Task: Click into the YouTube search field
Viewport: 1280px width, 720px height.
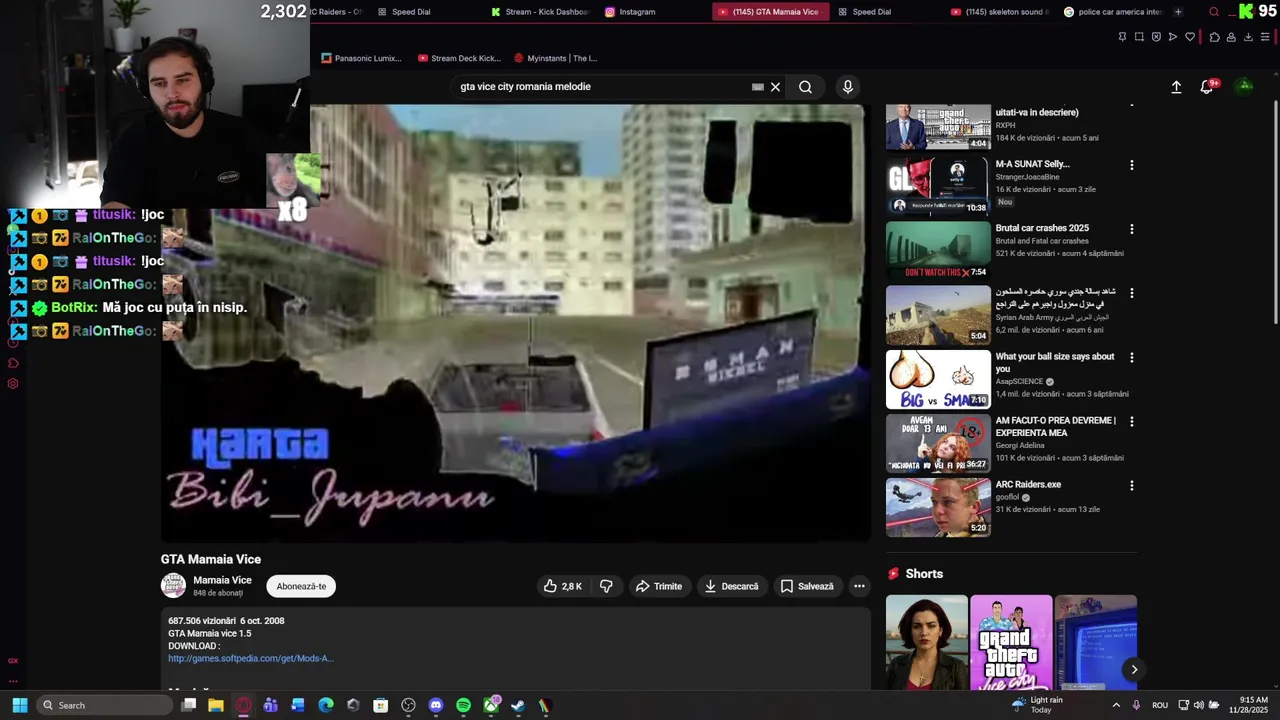Action: click(600, 87)
